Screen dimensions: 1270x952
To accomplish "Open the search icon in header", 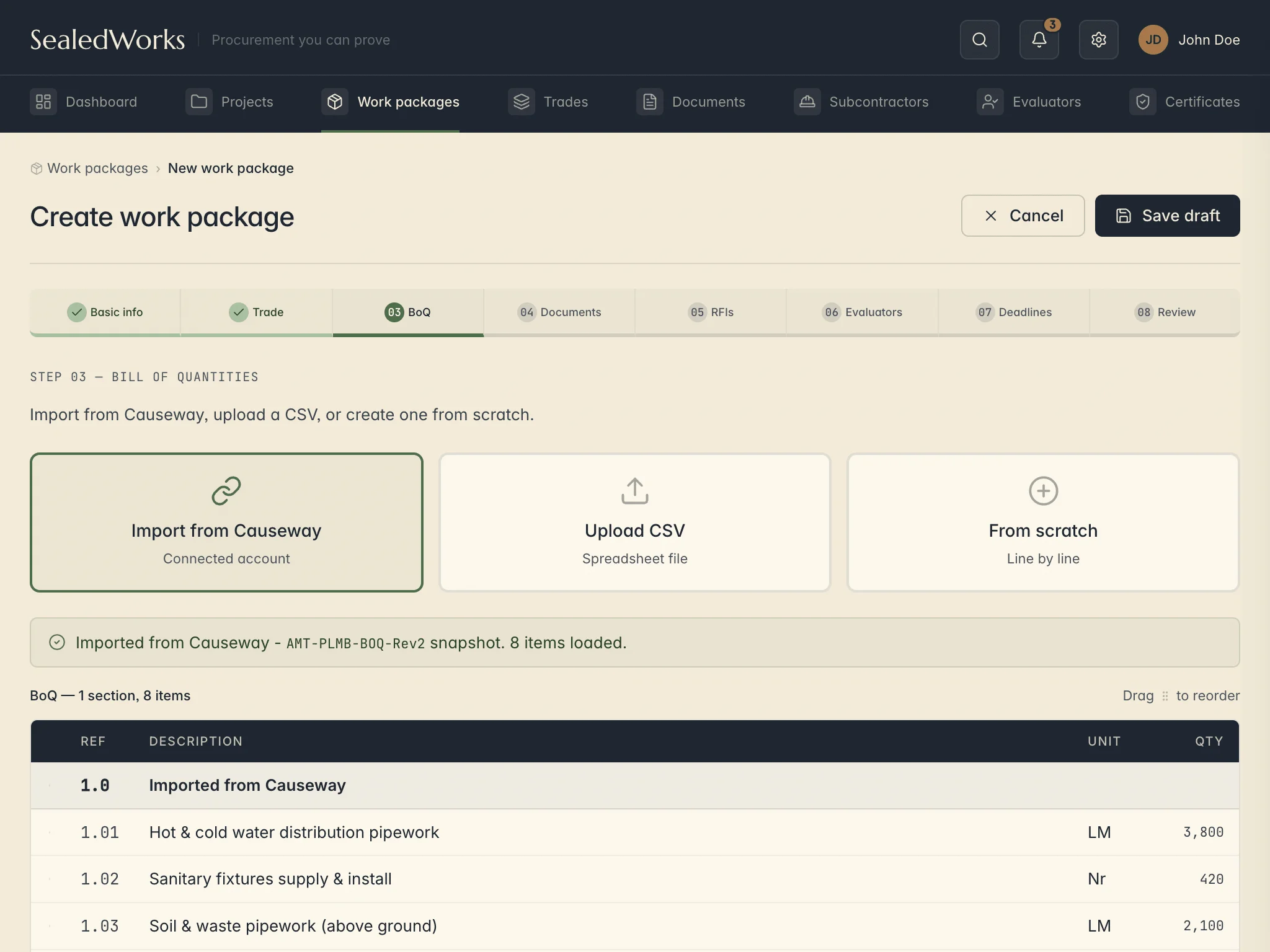I will click(979, 40).
